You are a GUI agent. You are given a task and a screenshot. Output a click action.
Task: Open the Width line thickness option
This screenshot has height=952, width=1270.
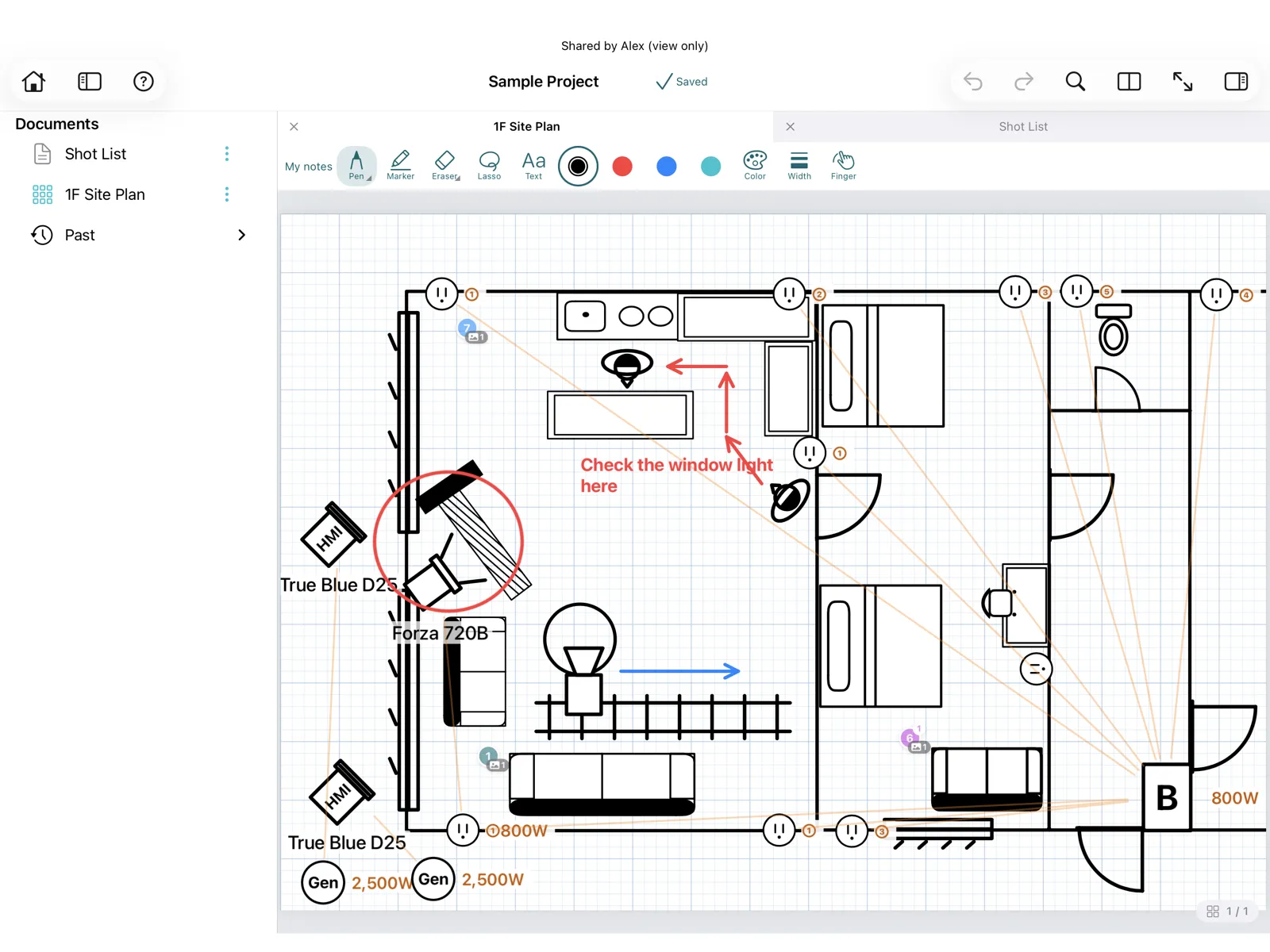799,166
